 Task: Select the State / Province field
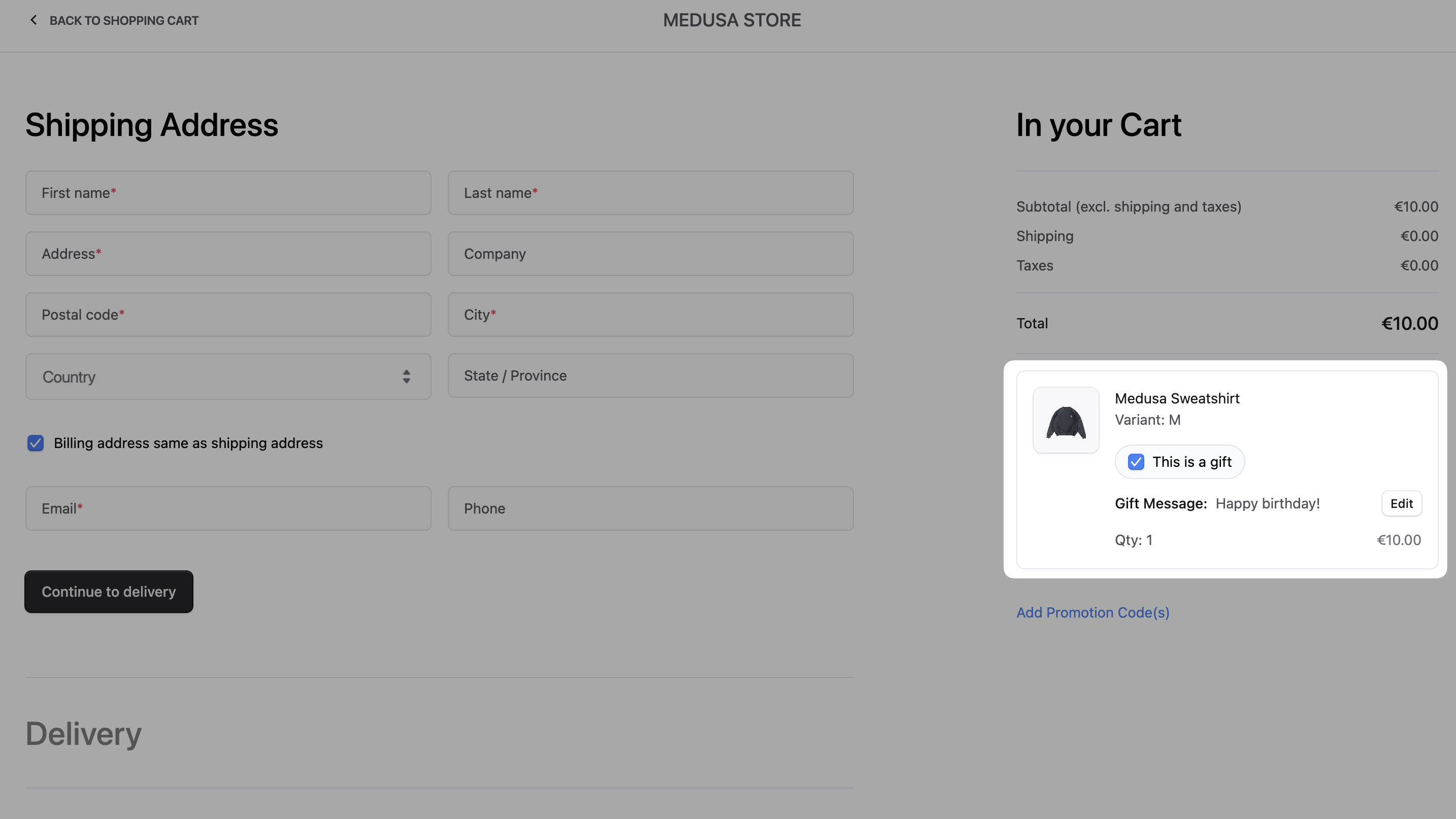[650, 376]
